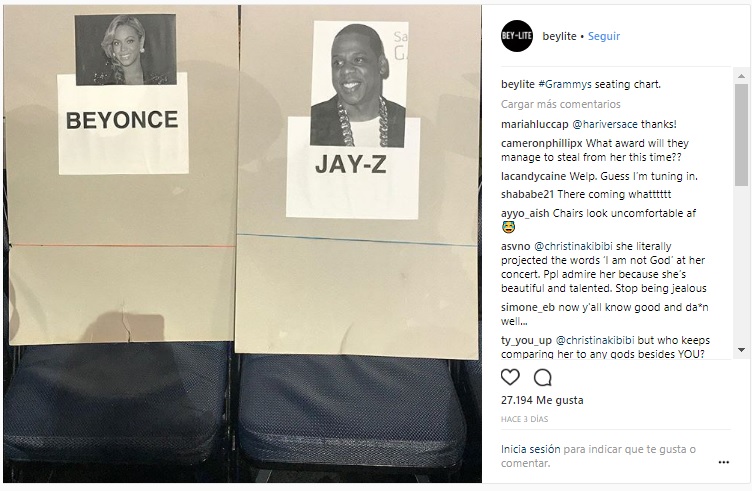Viewport: 752px width, 491px height.
Task: Click Seguir to follow beylite
Action: click(x=604, y=36)
